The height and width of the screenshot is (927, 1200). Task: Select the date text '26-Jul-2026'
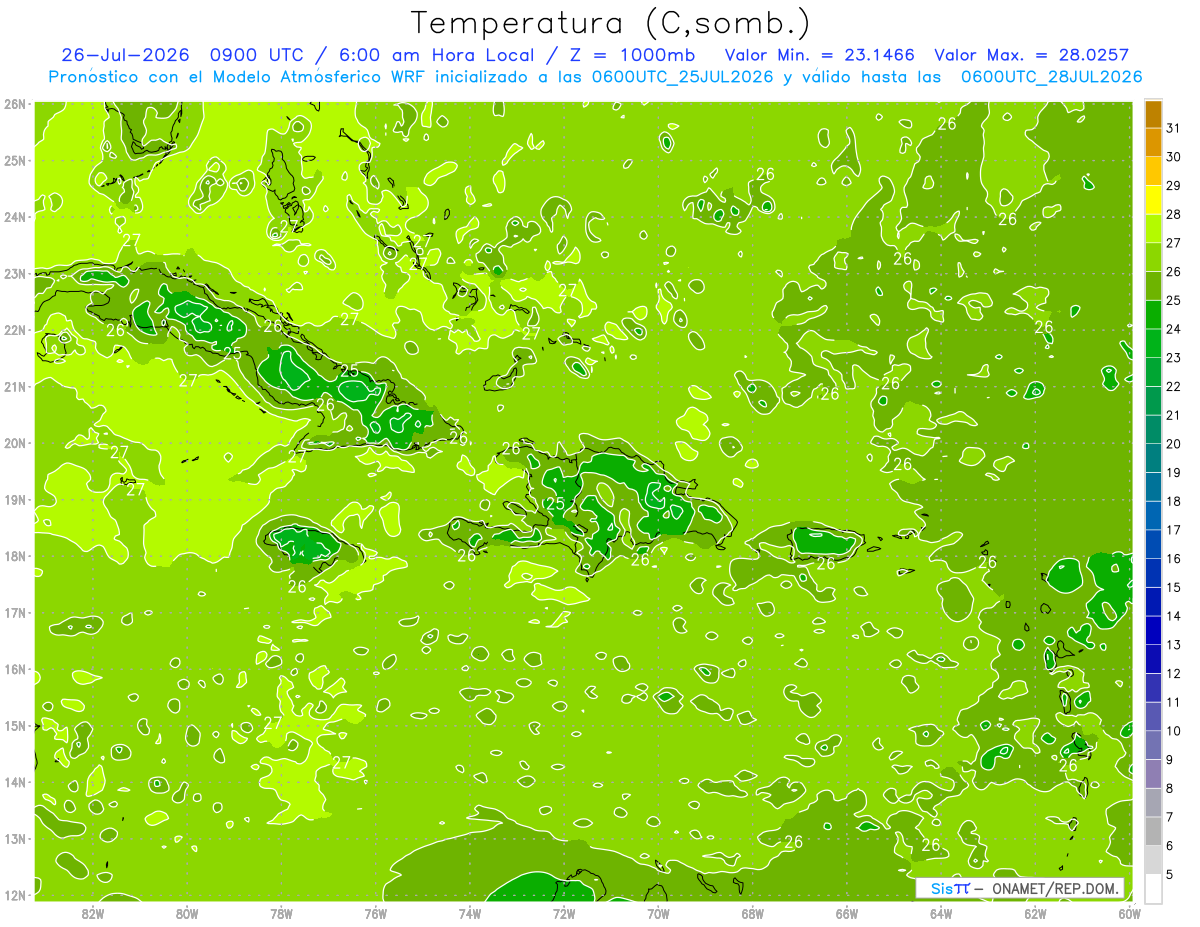[x=127, y=55]
